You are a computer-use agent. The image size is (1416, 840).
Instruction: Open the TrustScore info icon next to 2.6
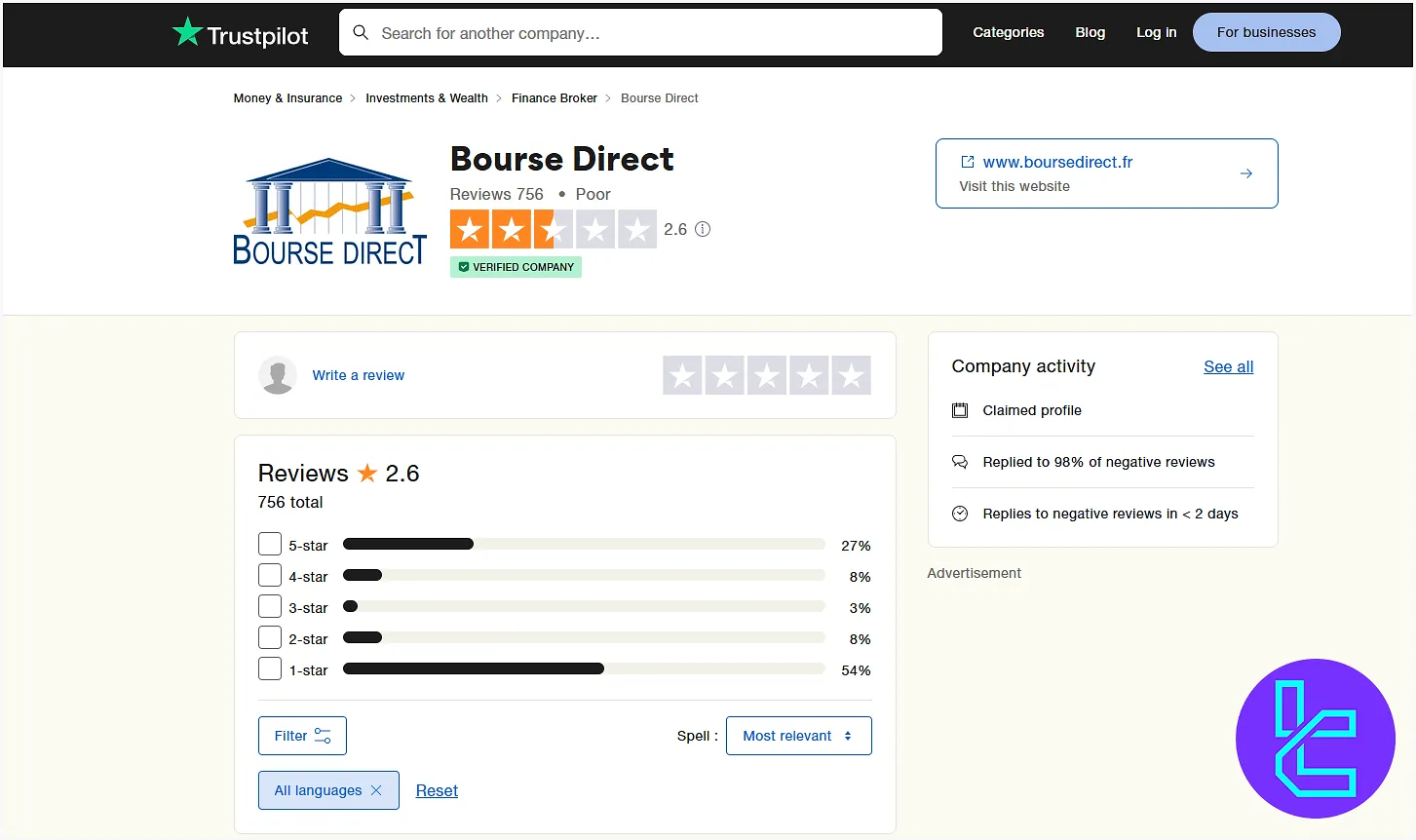tap(703, 229)
